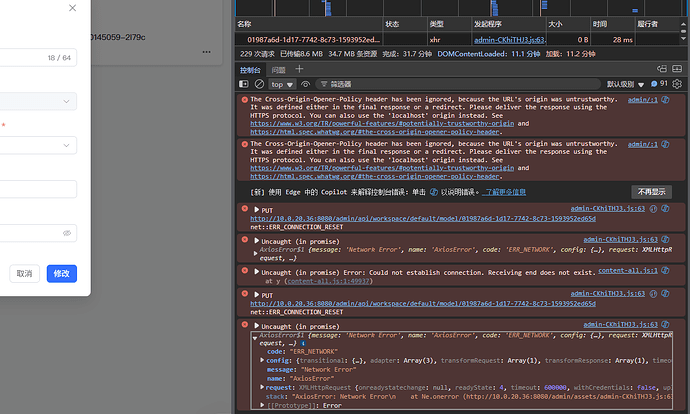Create live expression via eye icon
Viewport: 690px width, 414px height.
coord(305,84)
